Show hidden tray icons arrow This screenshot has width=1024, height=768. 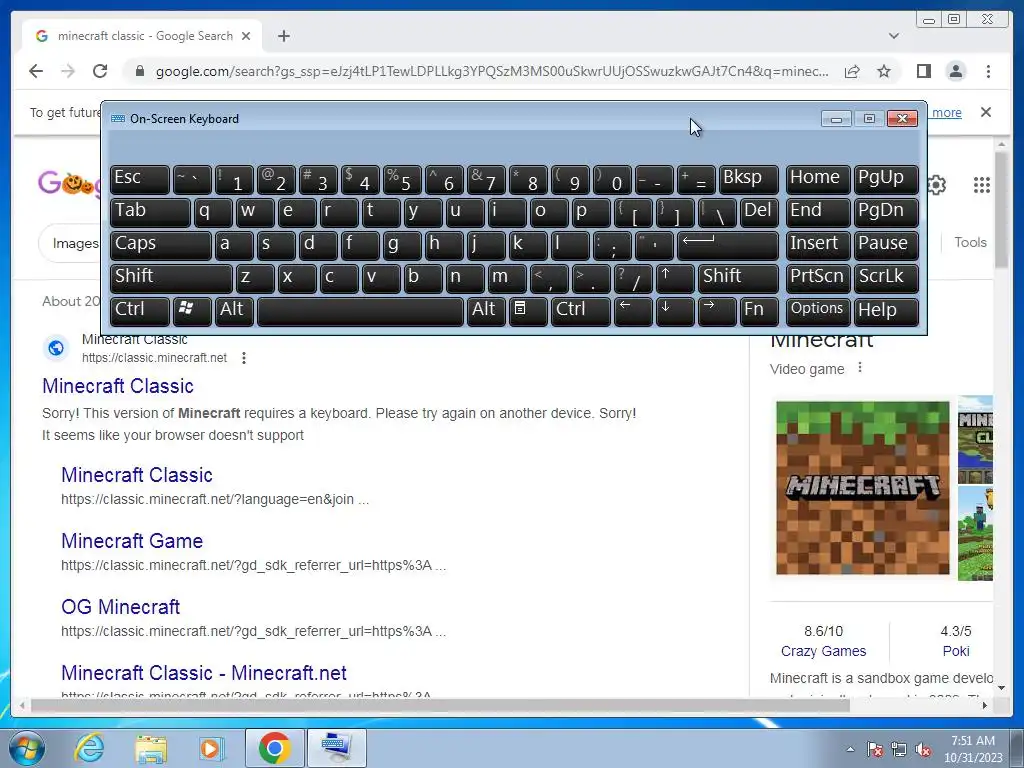(x=850, y=749)
